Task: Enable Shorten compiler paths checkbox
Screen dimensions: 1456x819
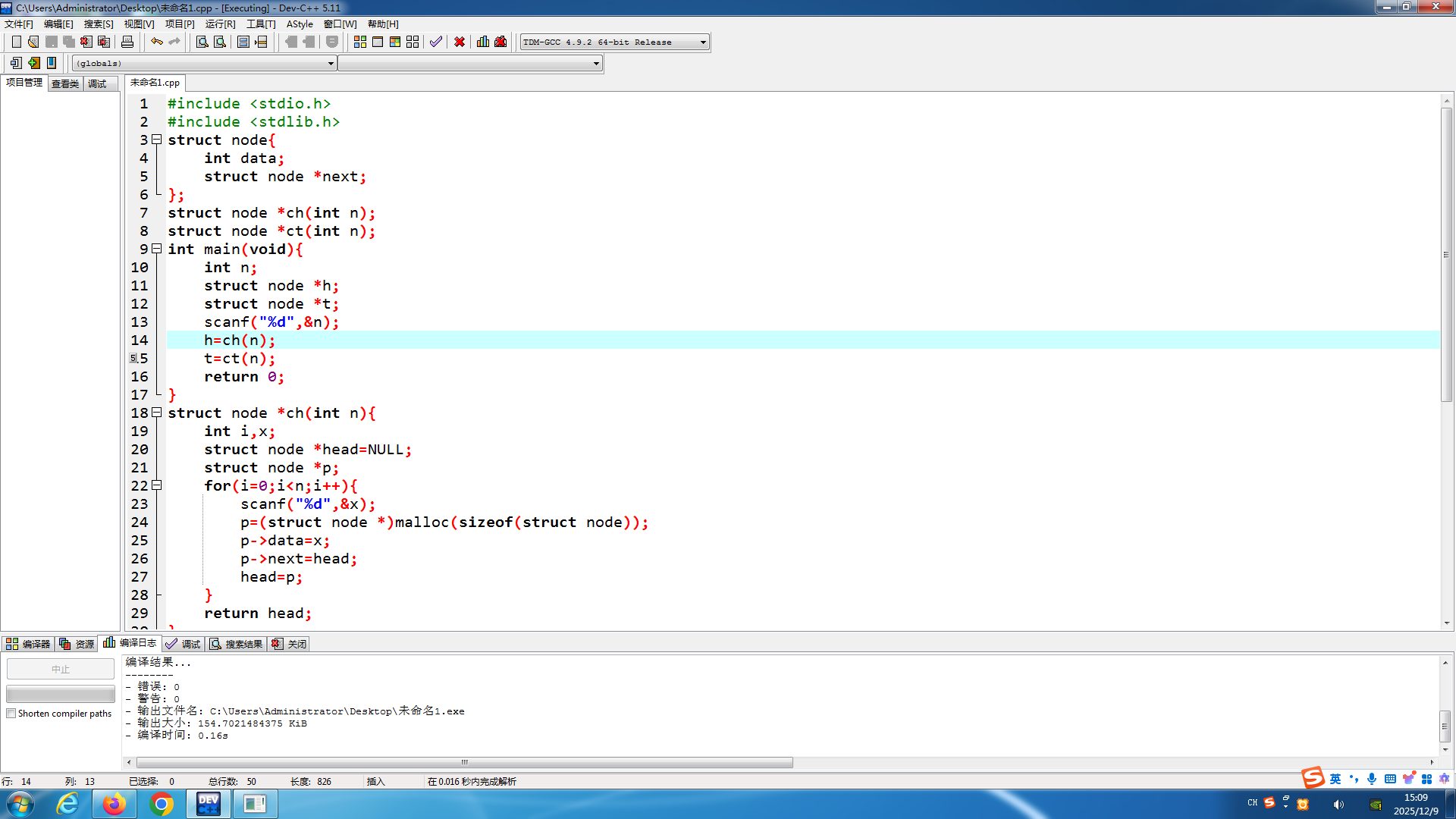Action: click(11, 714)
